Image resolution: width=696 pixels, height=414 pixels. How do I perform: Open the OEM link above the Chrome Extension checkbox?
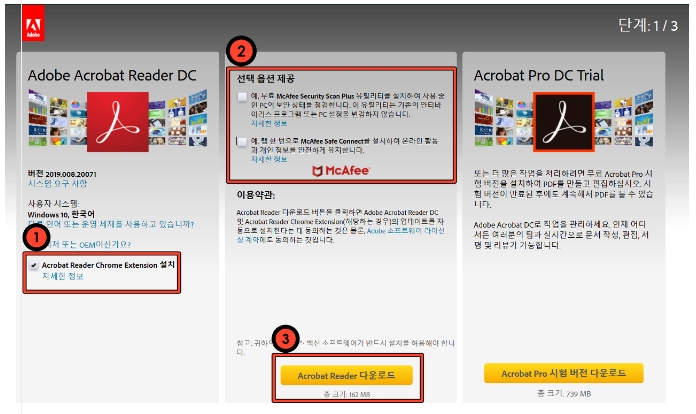[88, 244]
